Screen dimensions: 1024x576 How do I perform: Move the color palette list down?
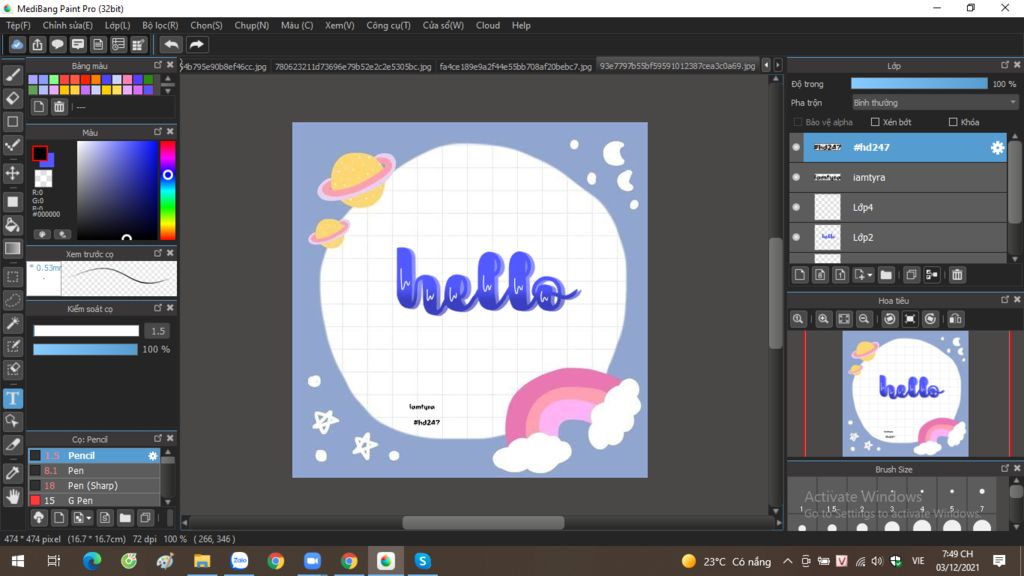(168, 91)
